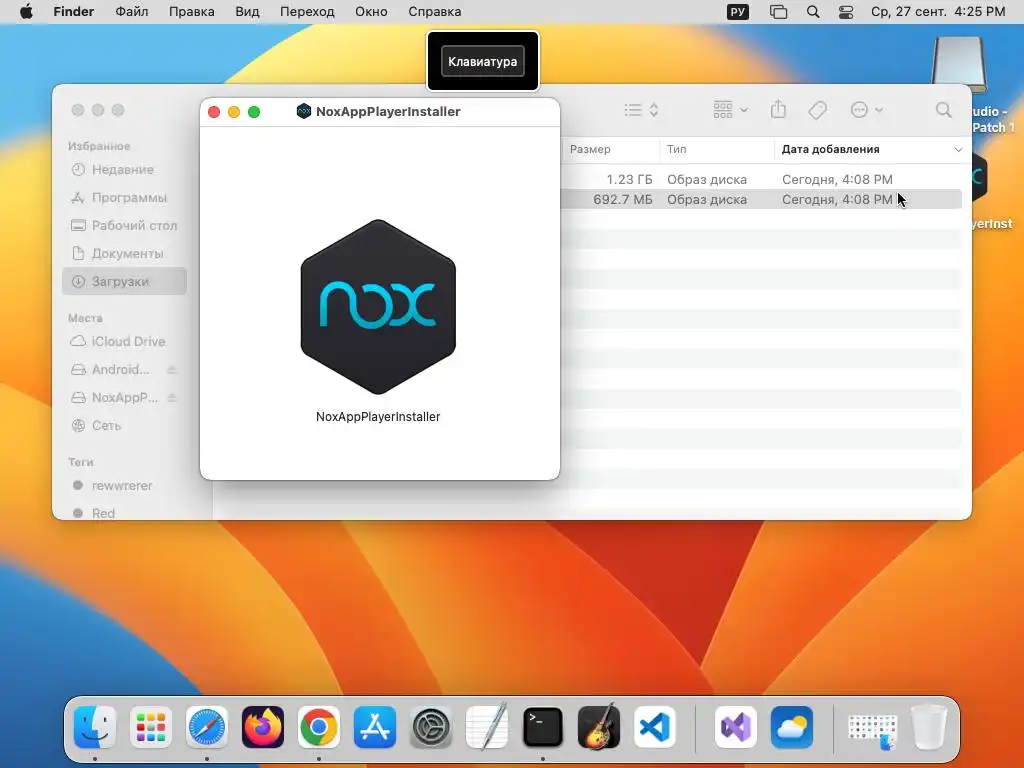The width and height of the screenshot is (1024, 768).
Task: Select the external drive icon on desktop
Action: (959, 64)
